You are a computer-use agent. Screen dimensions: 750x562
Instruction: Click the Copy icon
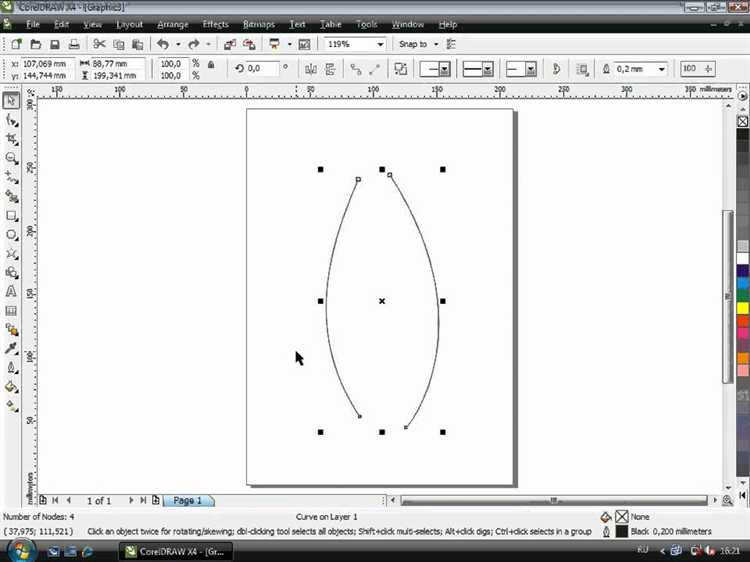click(x=119, y=44)
